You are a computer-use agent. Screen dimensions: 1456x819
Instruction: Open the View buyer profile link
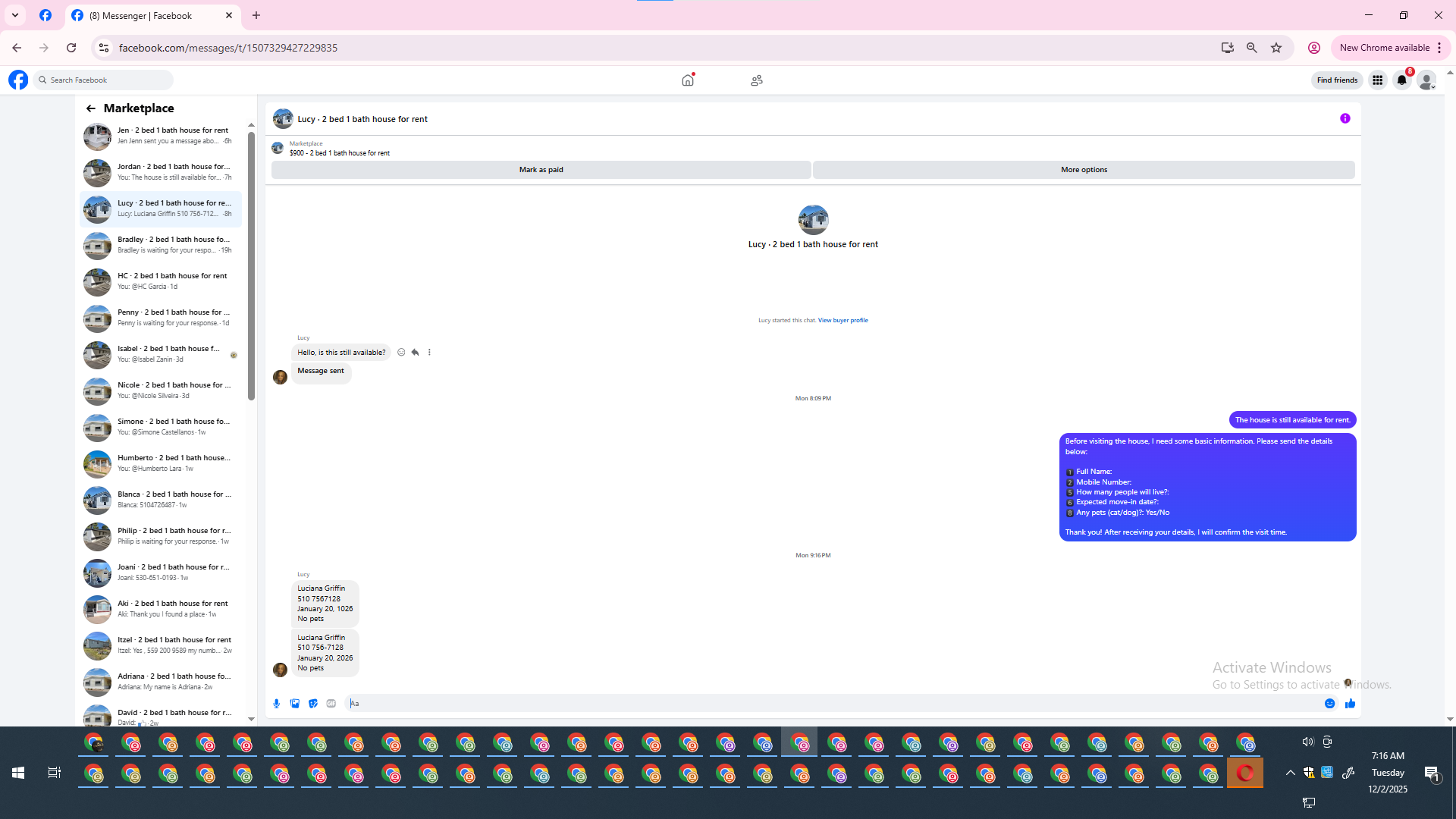[843, 320]
